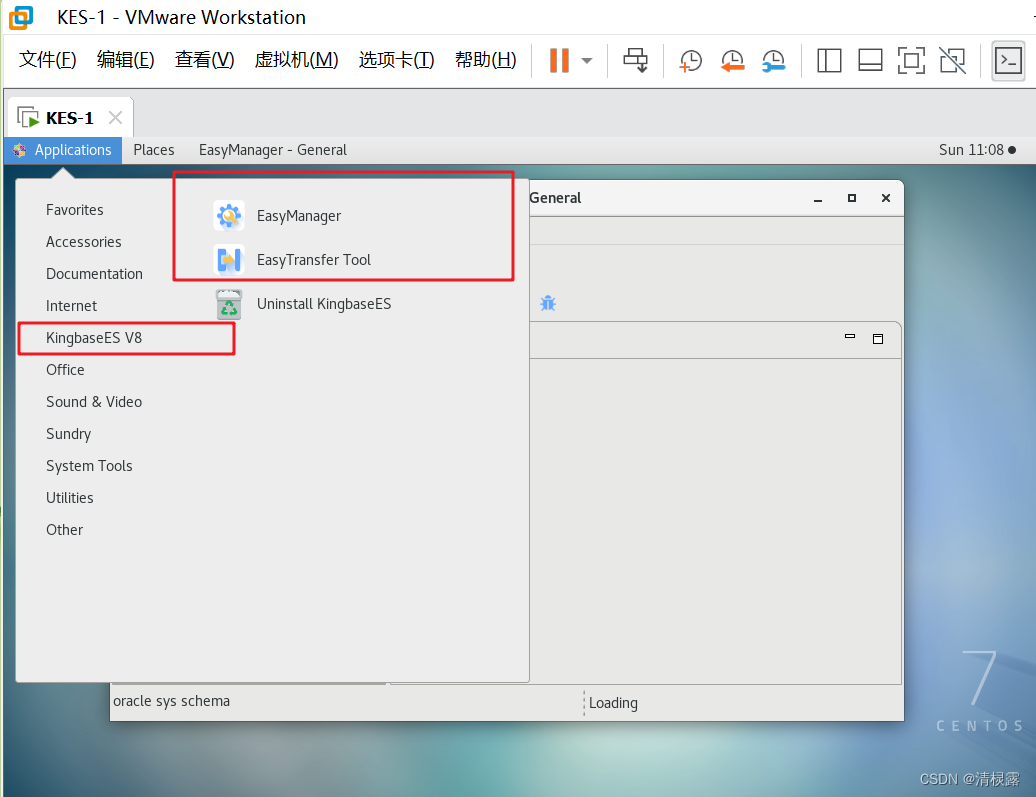Open the snapshot manager

(773, 61)
